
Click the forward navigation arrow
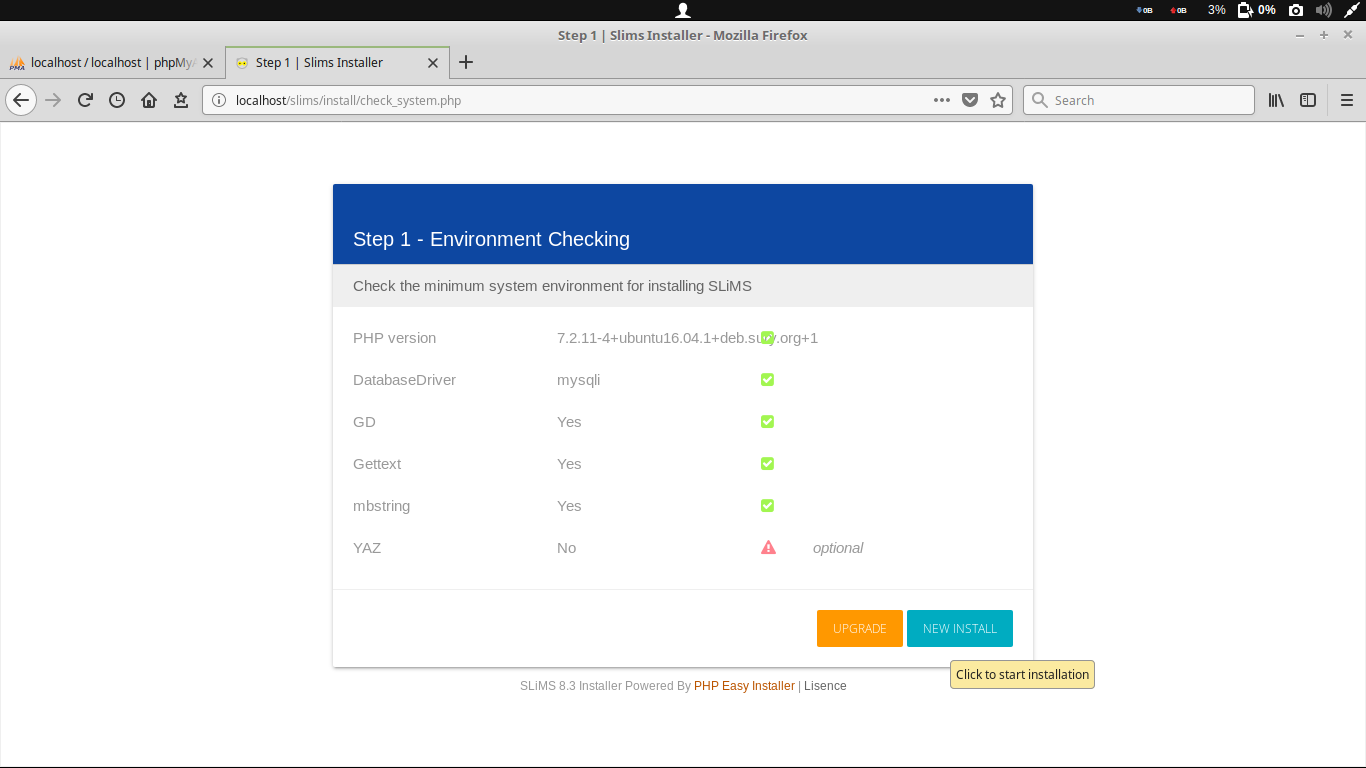point(53,100)
